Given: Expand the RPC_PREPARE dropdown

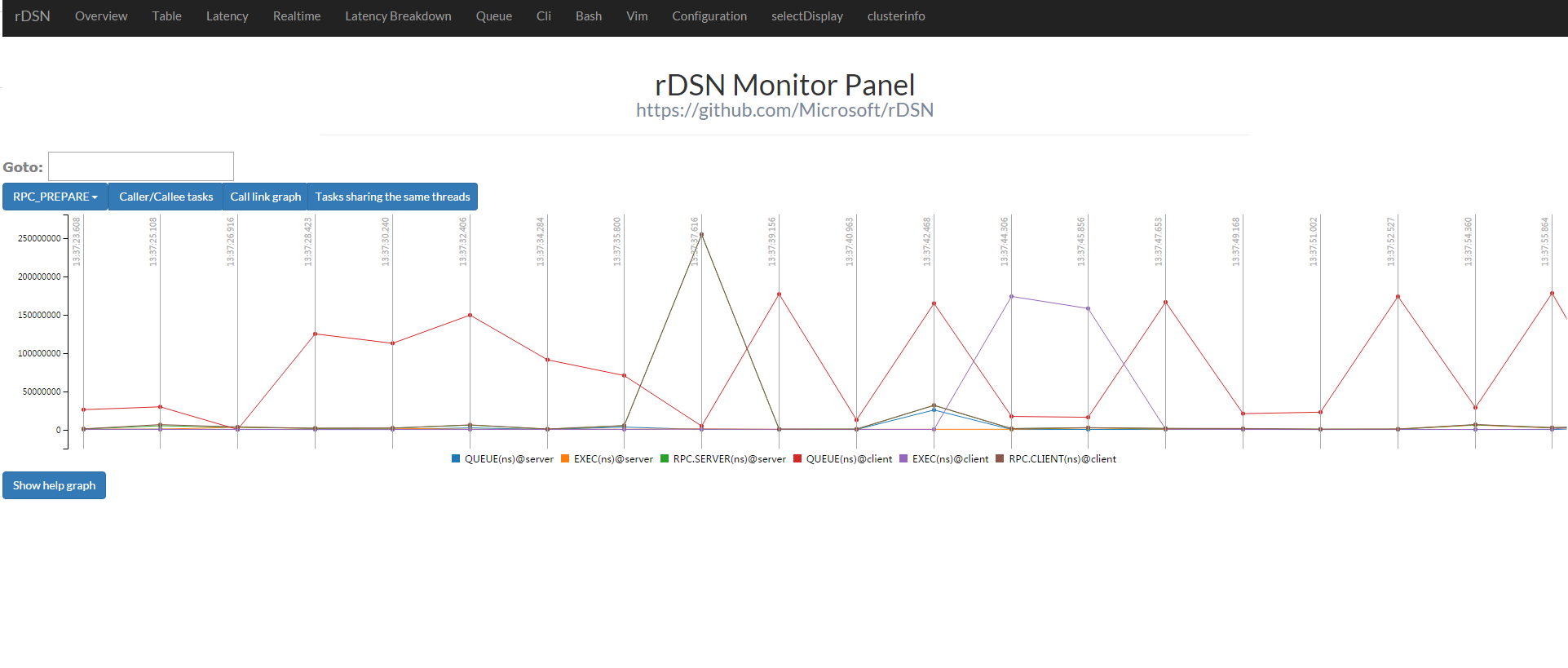Looking at the screenshot, I should click(x=55, y=197).
